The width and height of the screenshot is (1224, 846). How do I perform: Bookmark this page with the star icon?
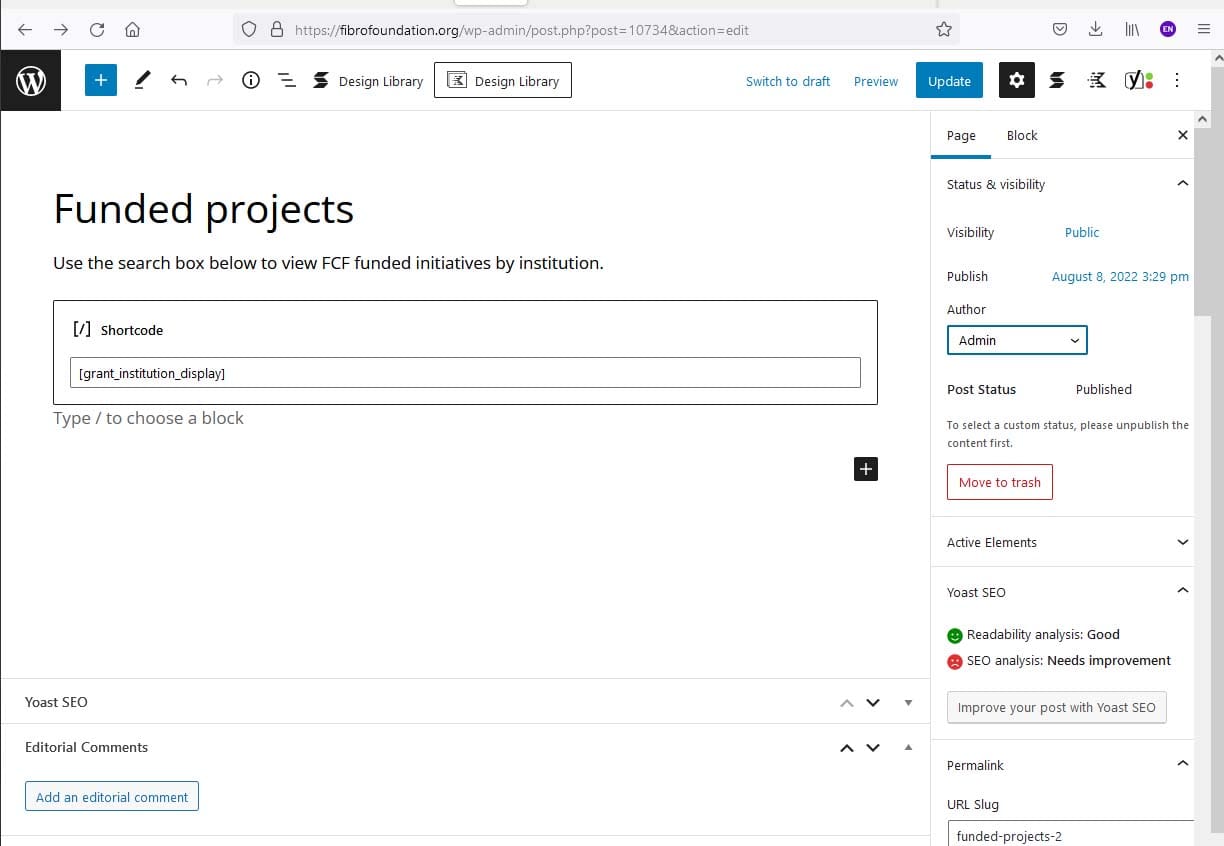coord(943,29)
